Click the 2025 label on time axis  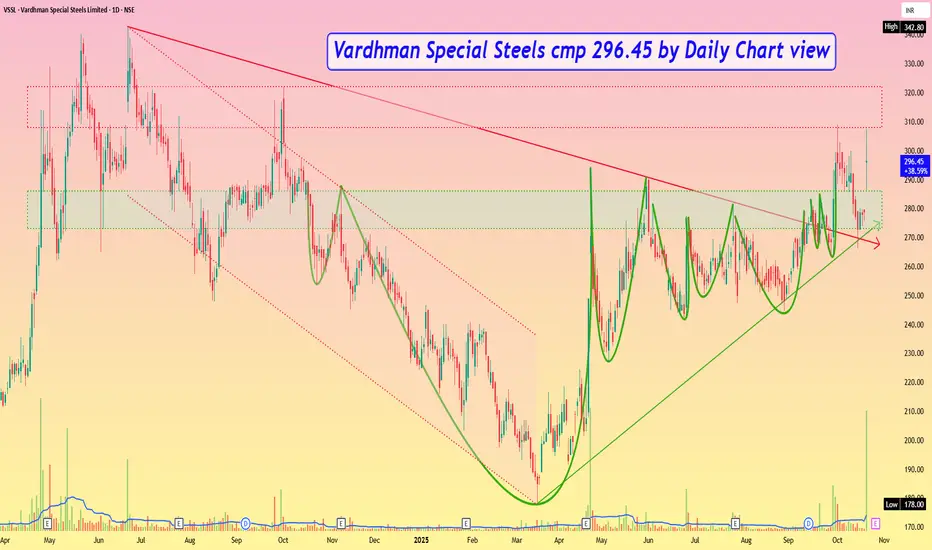click(x=421, y=540)
